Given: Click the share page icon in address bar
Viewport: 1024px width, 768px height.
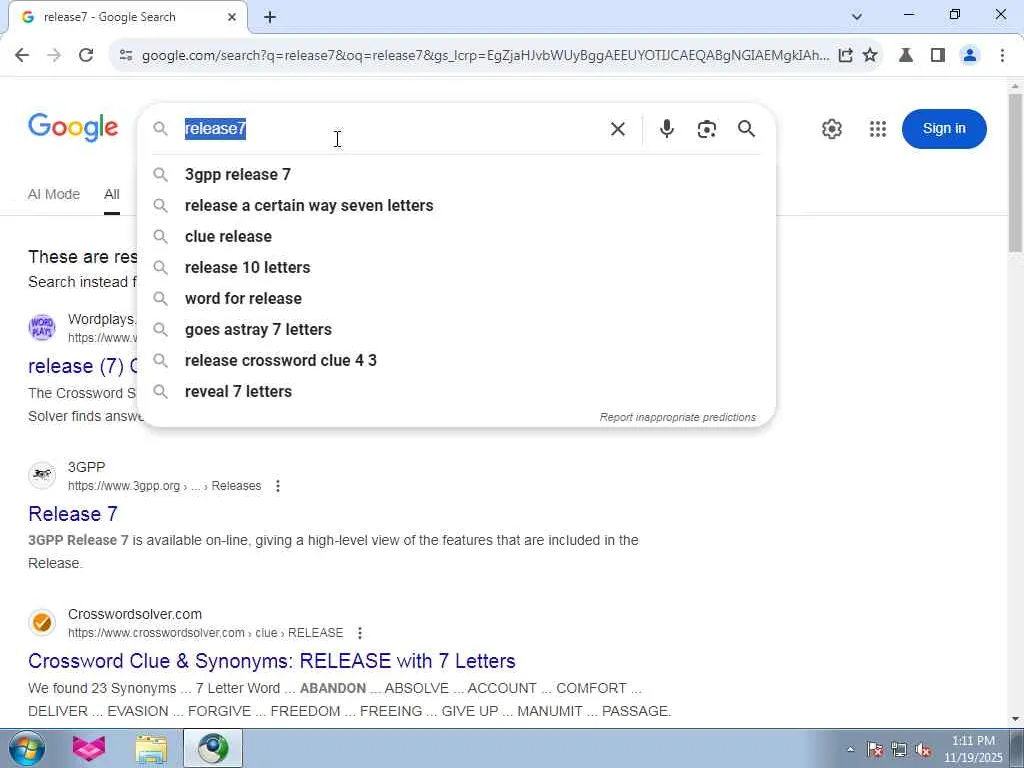Looking at the screenshot, I should pyautogui.click(x=845, y=56).
